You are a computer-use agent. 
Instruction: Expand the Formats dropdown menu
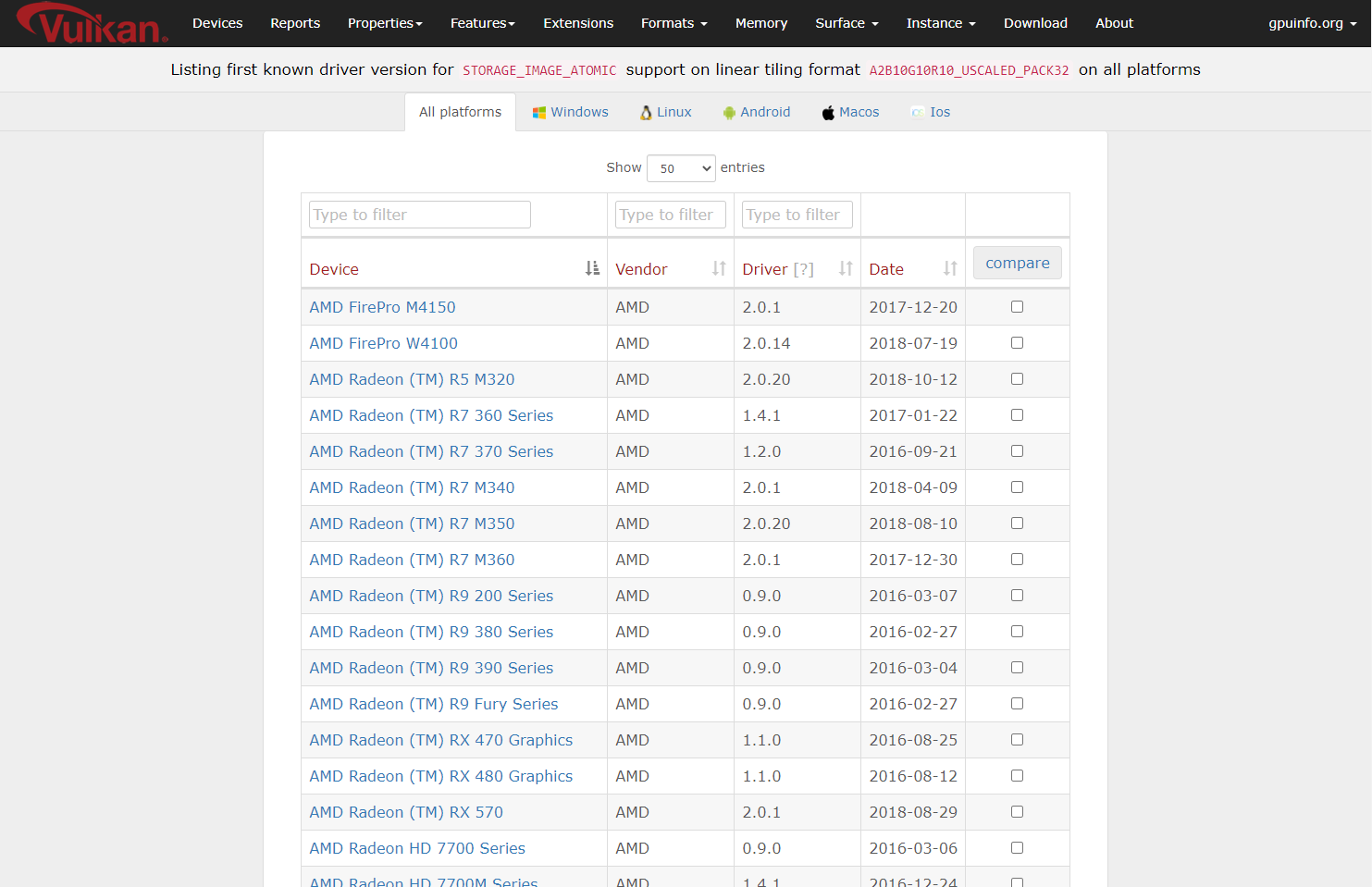click(x=674, y=23)
